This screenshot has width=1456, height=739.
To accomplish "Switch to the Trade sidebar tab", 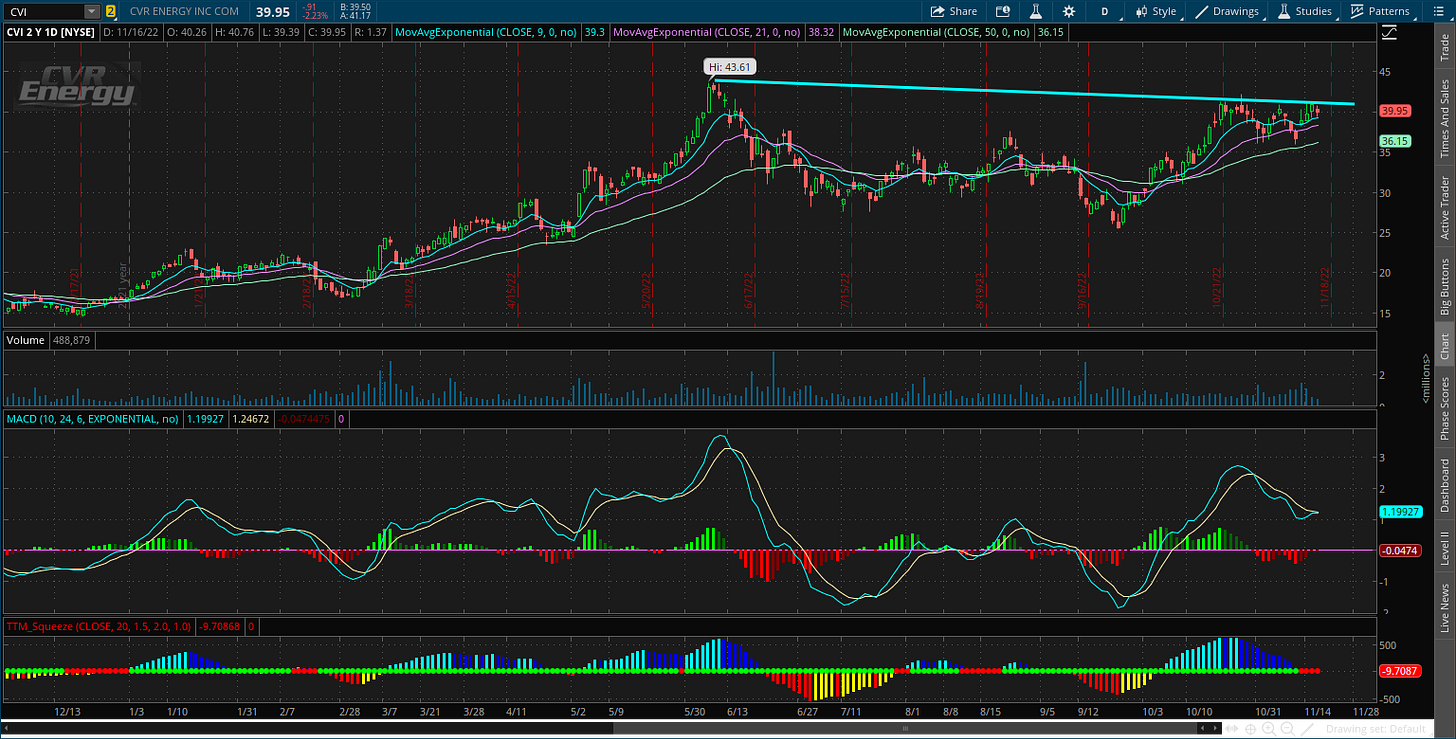I will point(1444,47).
